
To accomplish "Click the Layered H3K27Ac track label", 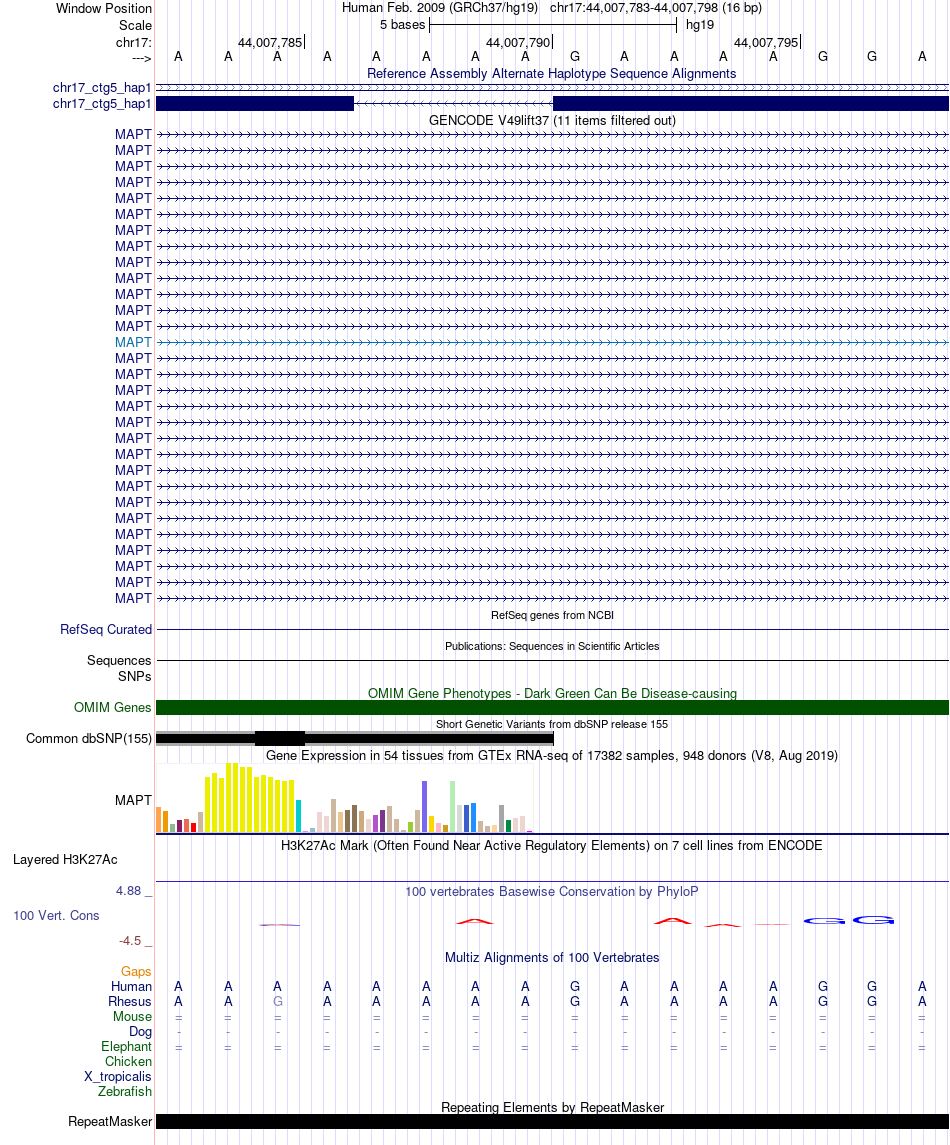I will click(x=65, y=860).
